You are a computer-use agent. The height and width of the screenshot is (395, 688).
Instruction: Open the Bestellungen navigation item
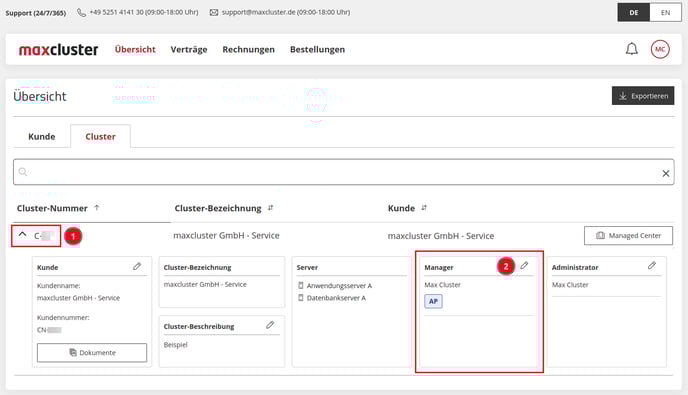pyautogui.click(x=317, y=50)
